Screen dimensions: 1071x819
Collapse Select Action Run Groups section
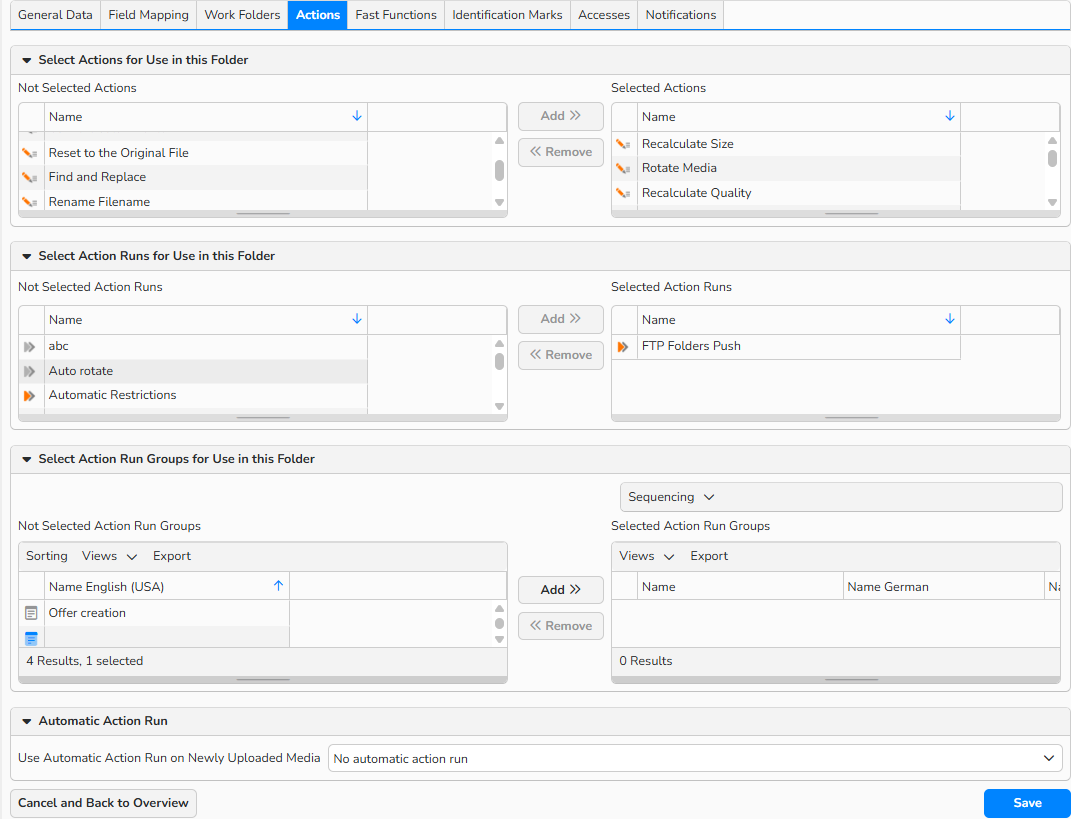27,459
